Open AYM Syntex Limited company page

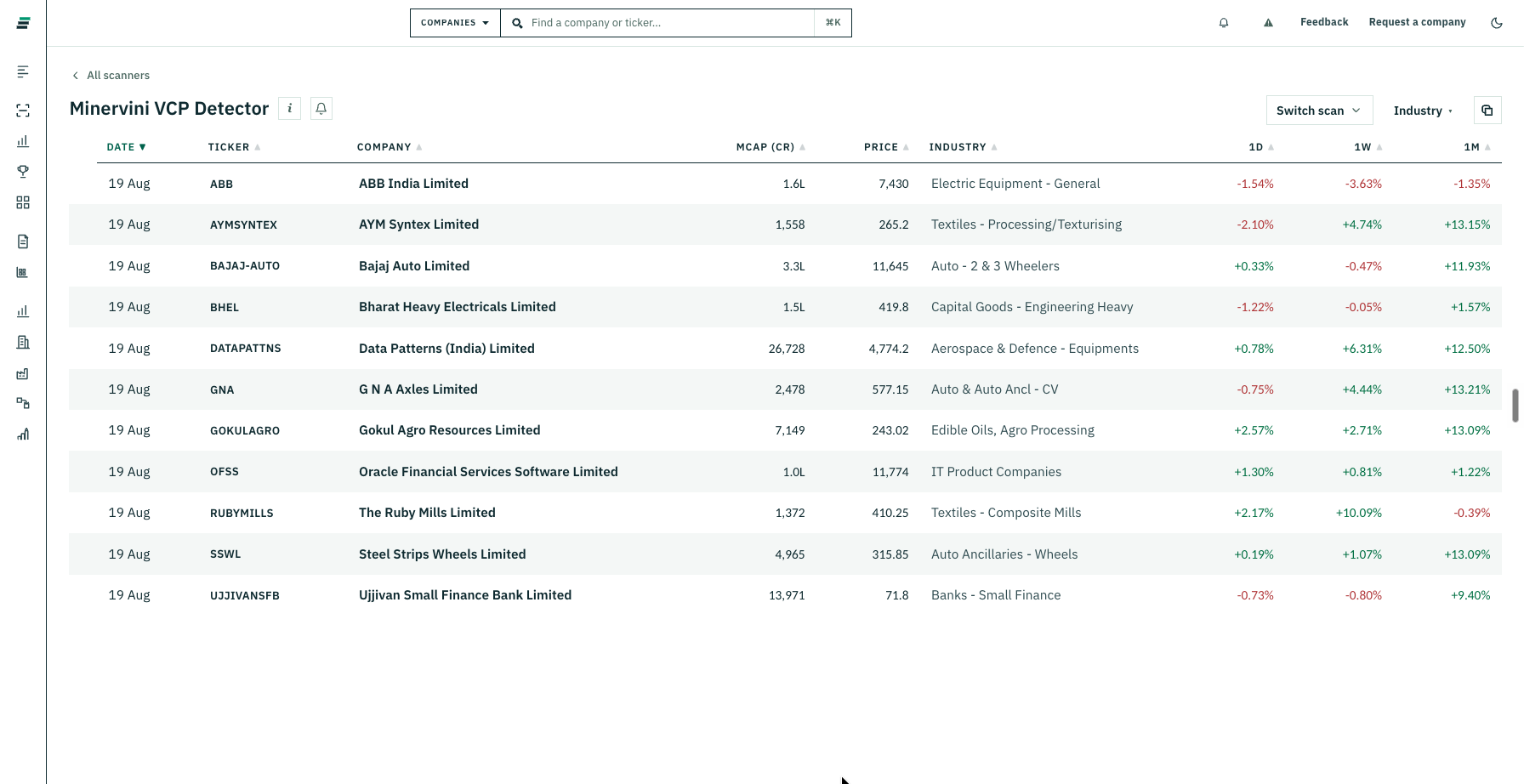point(418,224)
